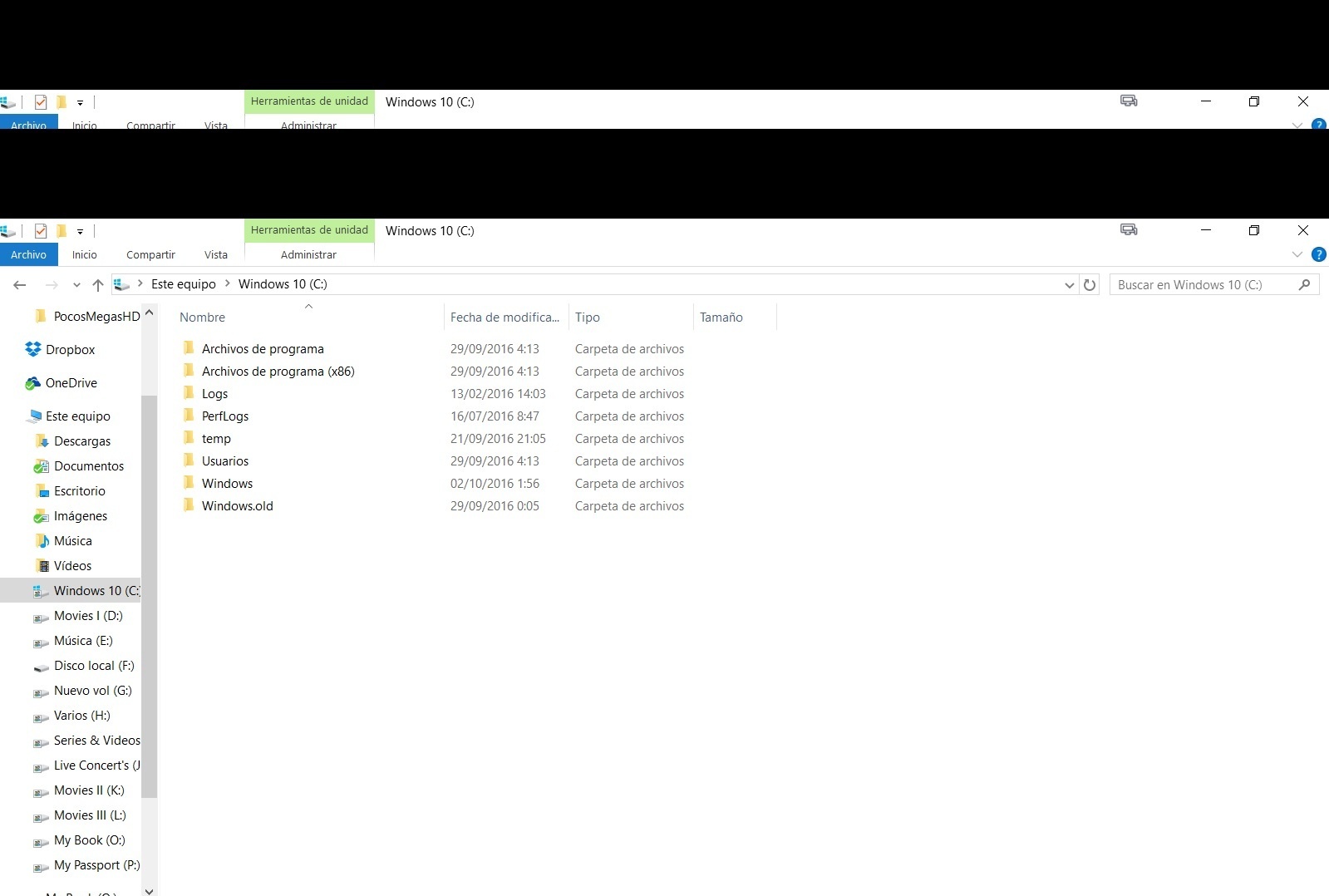
Task: Select Este equipo in the navigation pane
Action: click(69, 416)
